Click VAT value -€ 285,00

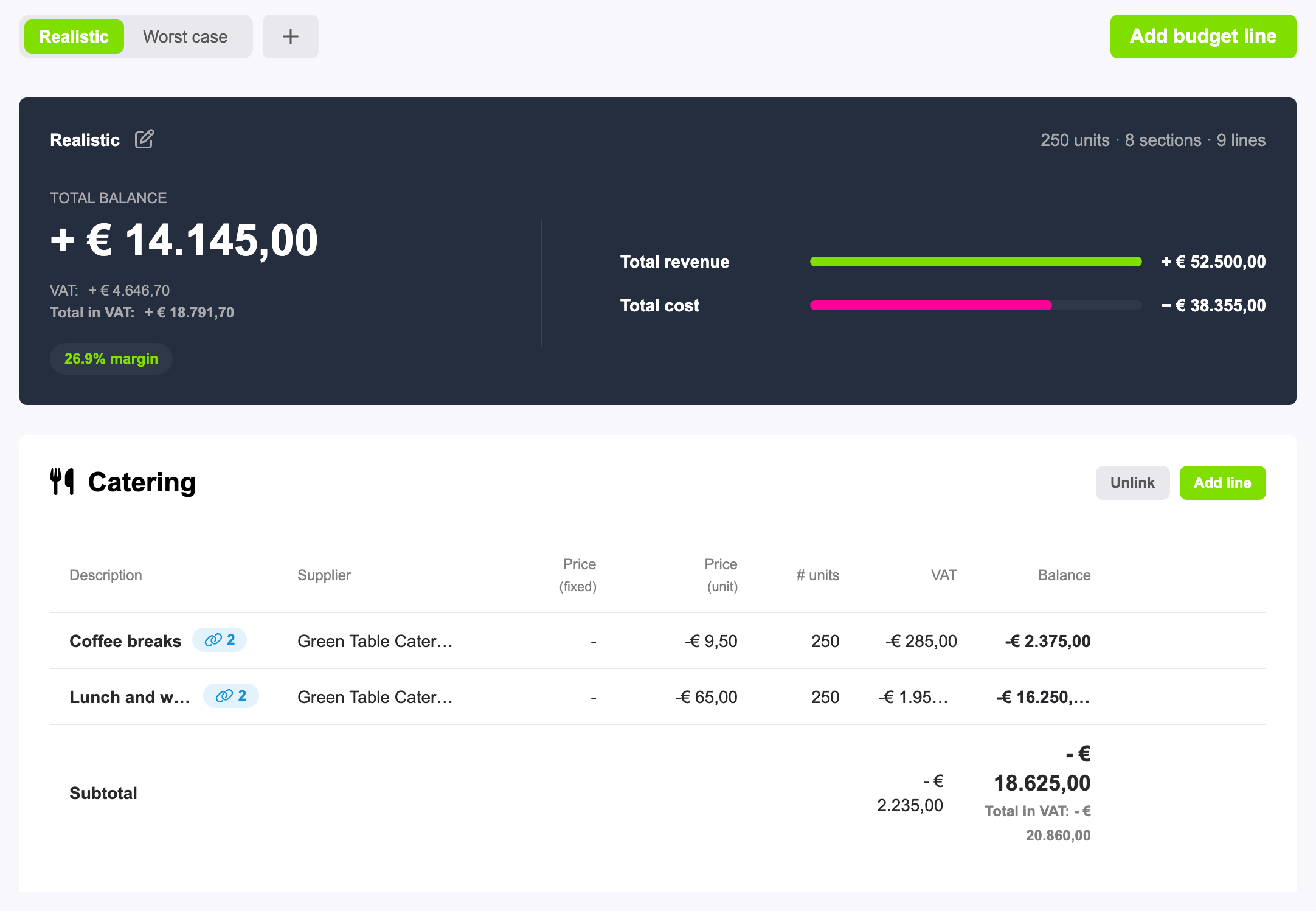point(921,641)
